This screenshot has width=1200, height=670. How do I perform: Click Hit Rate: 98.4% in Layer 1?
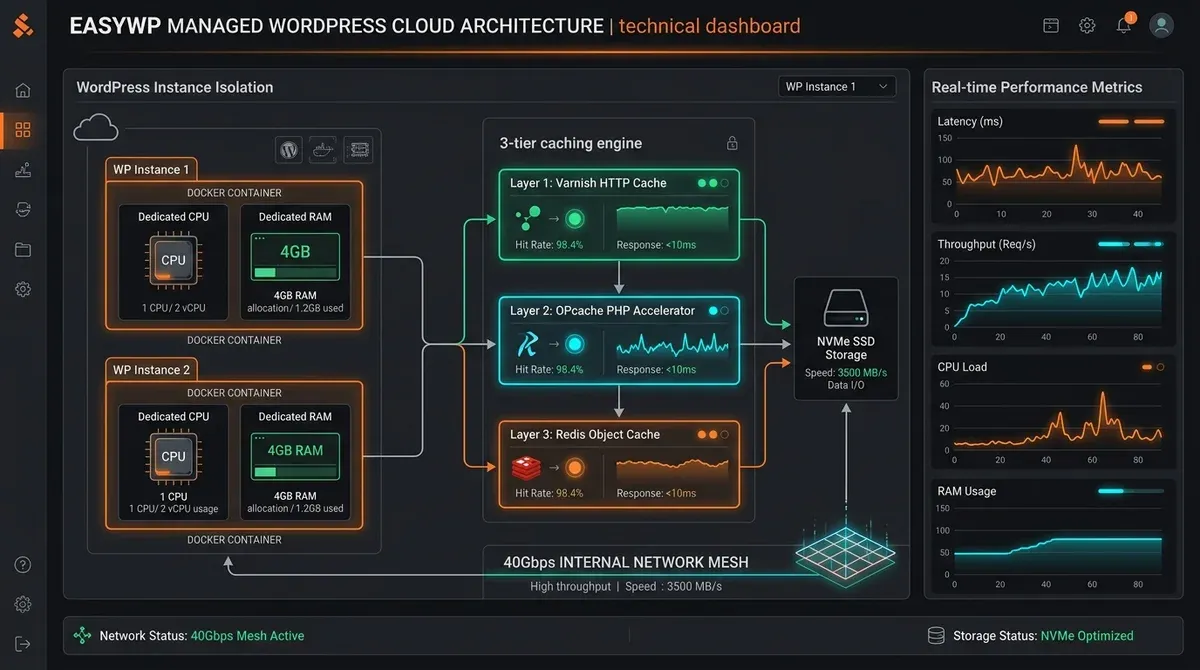[549, 245]
